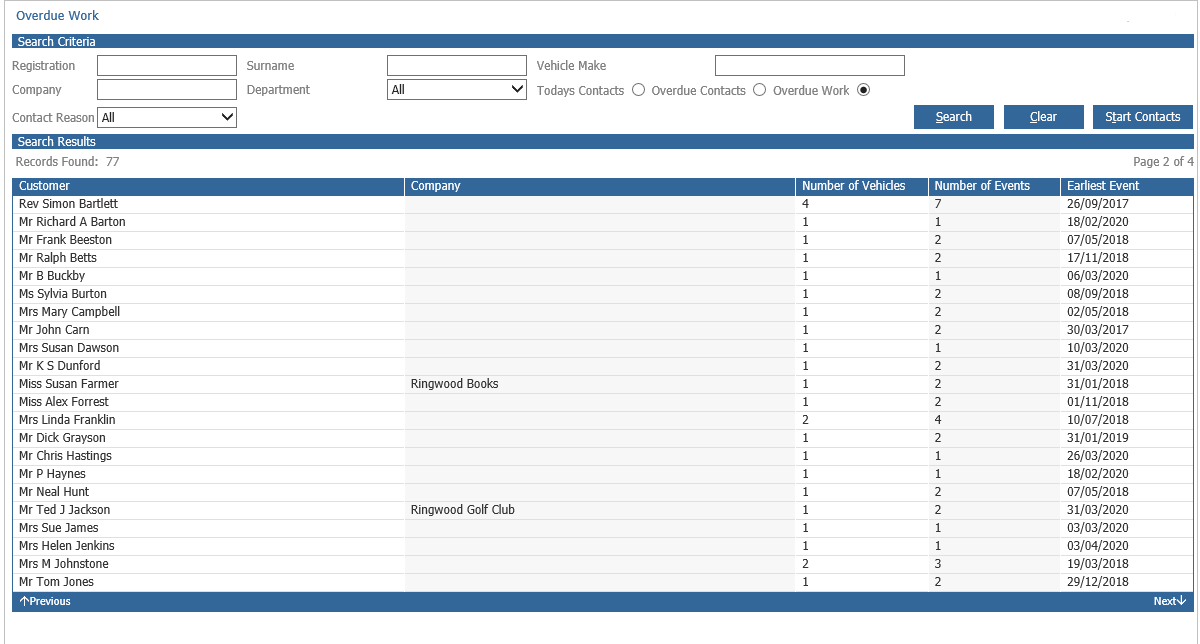Focus the Registration input field
The image size is (1200, 644).
coord(167,66)
